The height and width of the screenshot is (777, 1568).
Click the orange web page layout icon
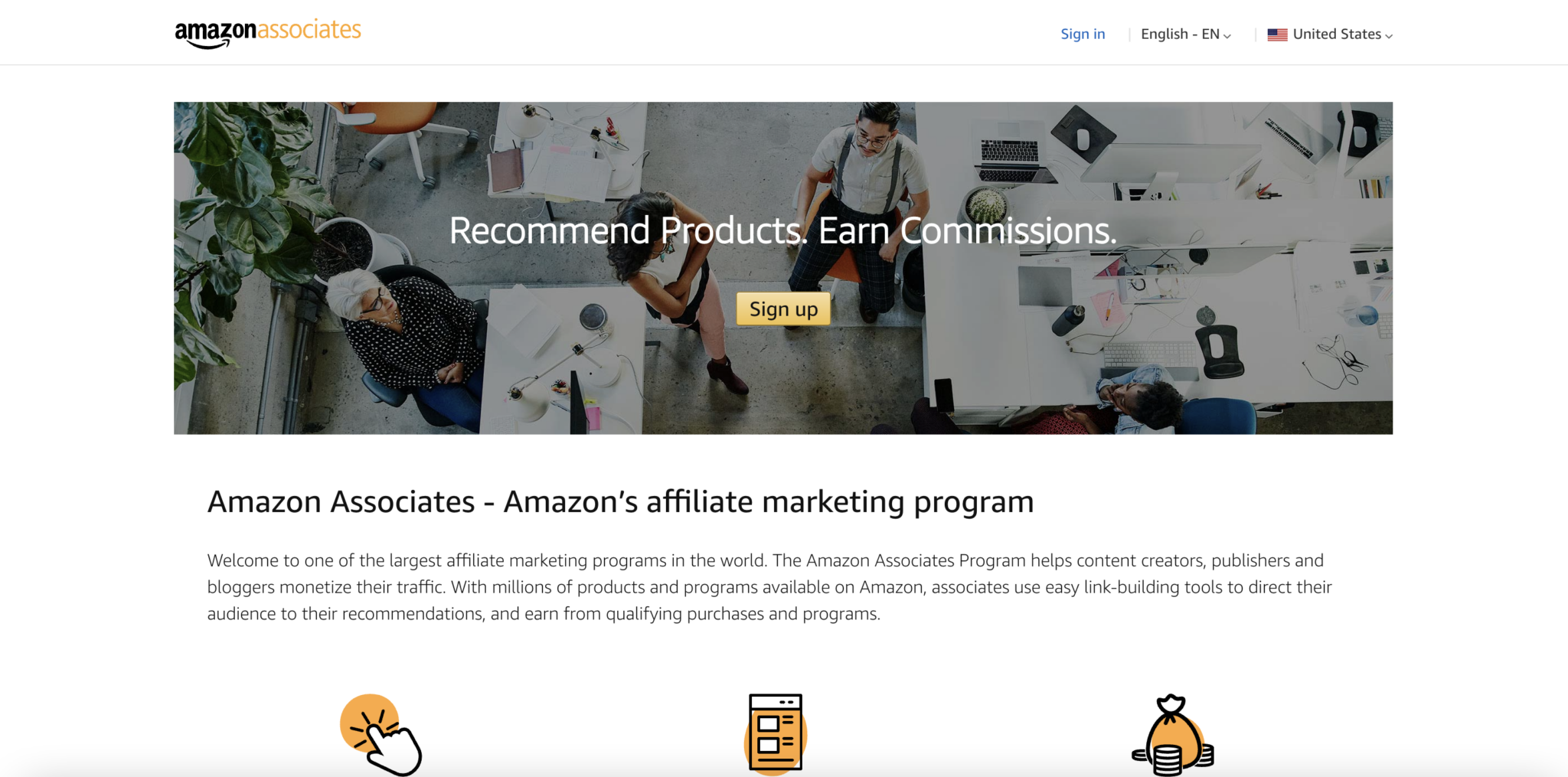click(776, 734)
